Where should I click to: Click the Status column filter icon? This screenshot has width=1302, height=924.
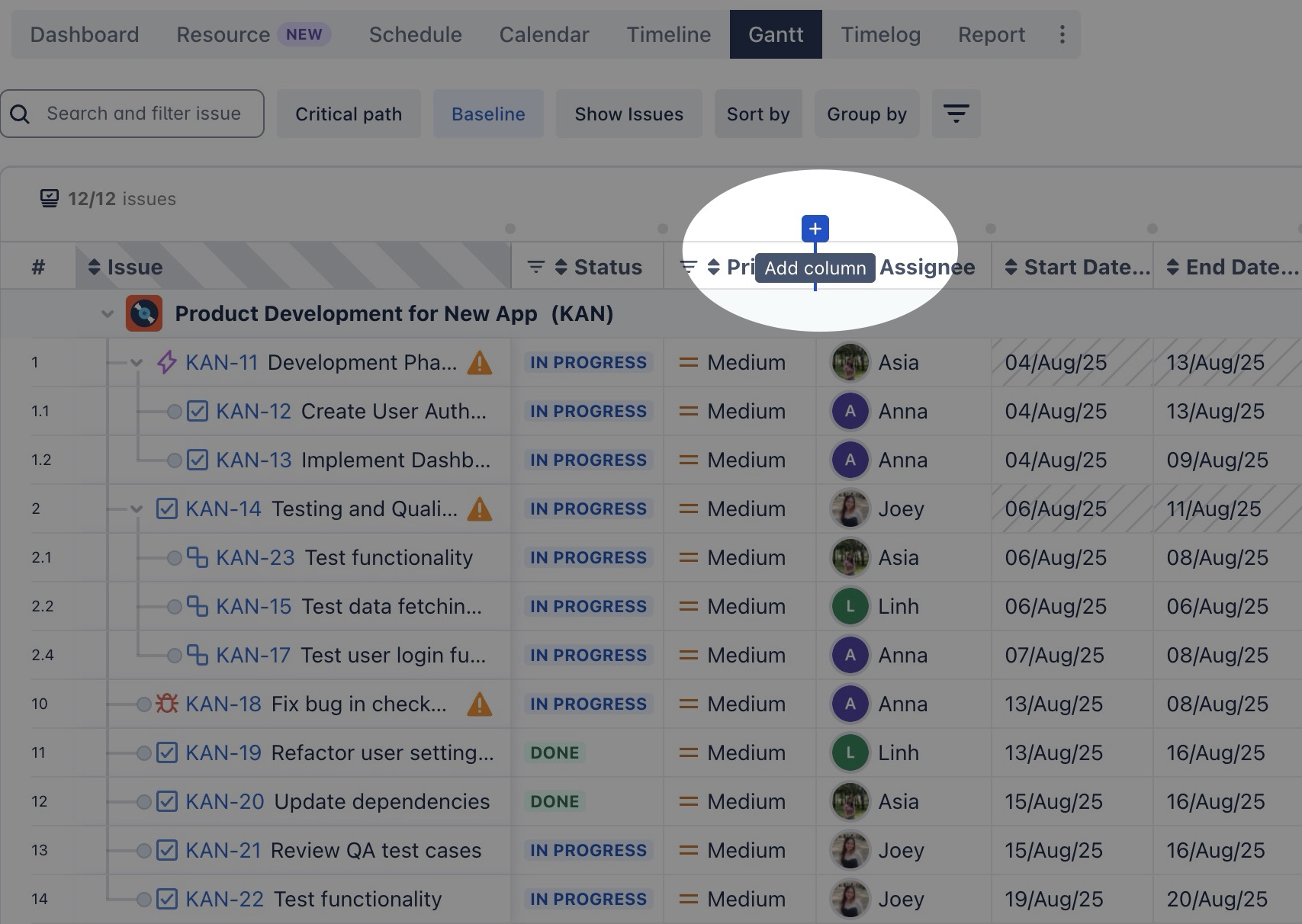tap(536, 267)
